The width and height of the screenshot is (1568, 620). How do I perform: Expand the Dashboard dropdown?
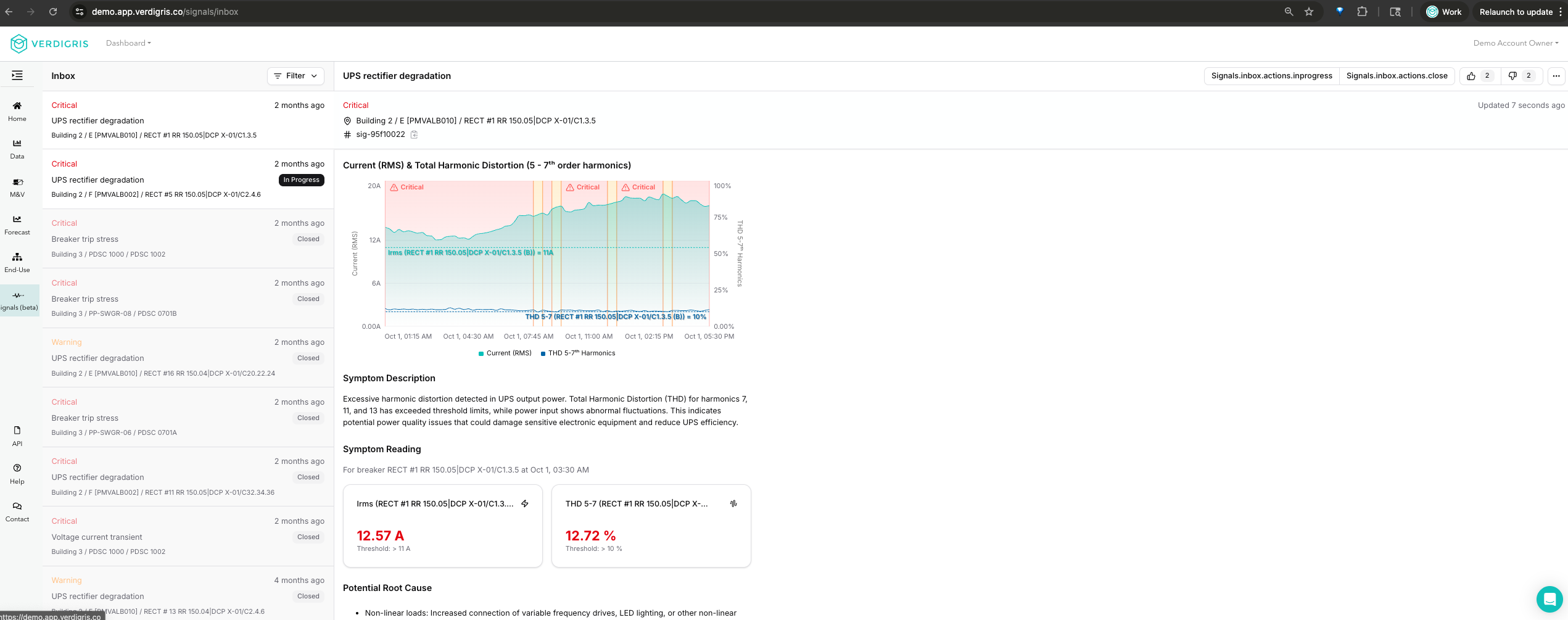[x=128, y=43]
